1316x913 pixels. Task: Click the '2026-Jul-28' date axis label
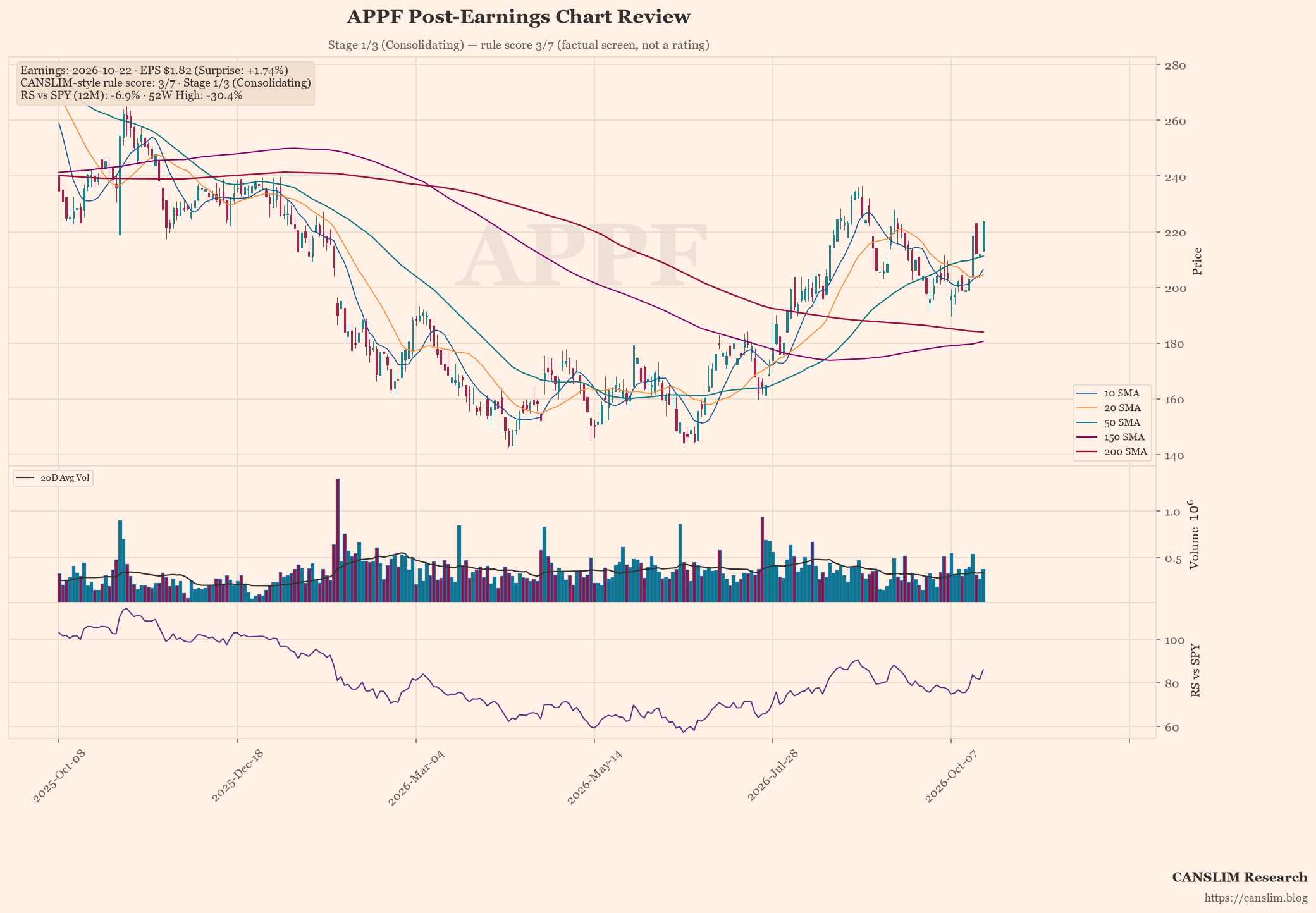(773, 776)
